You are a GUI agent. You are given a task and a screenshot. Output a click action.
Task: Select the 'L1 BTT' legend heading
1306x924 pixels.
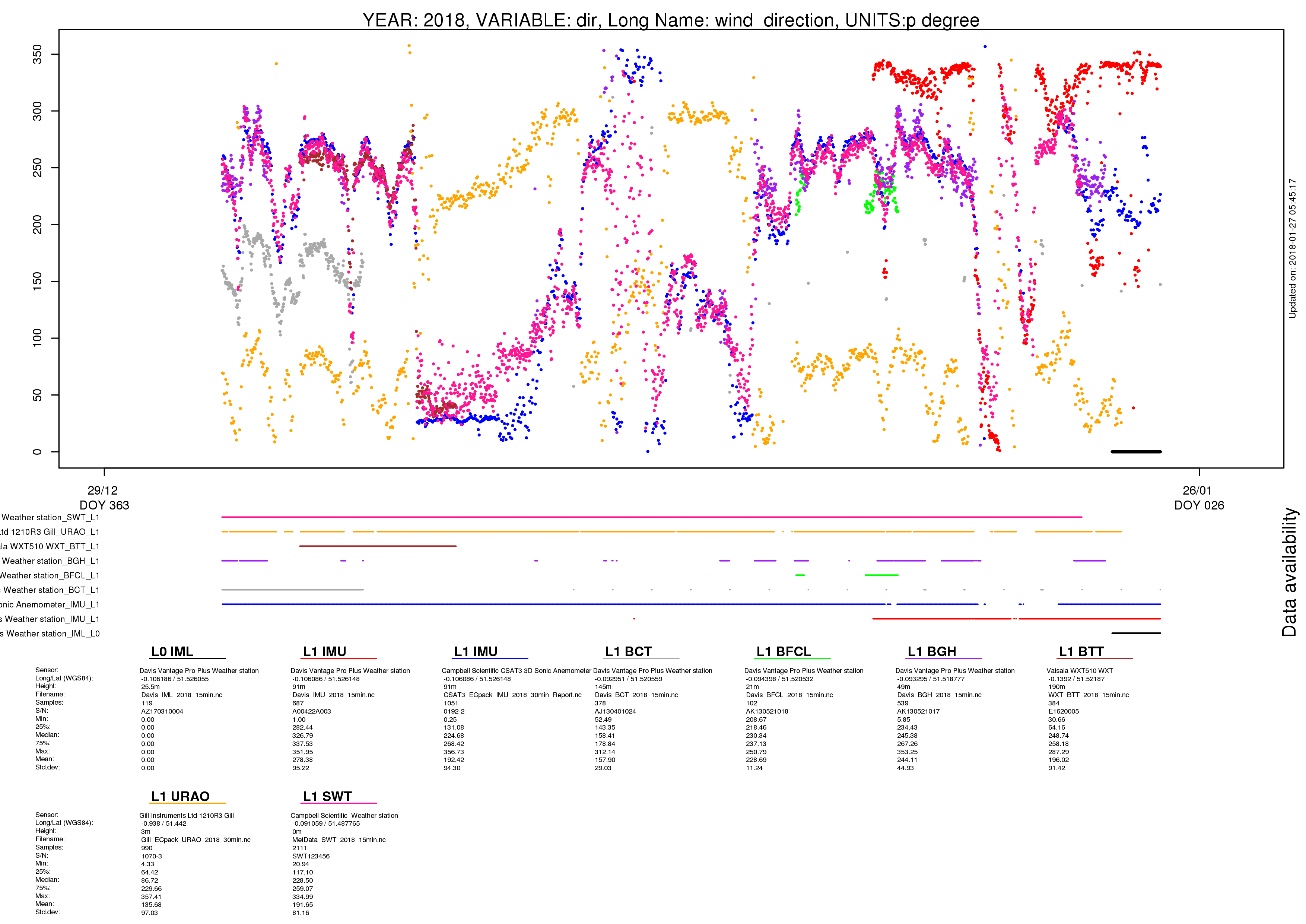[1081, 651]
